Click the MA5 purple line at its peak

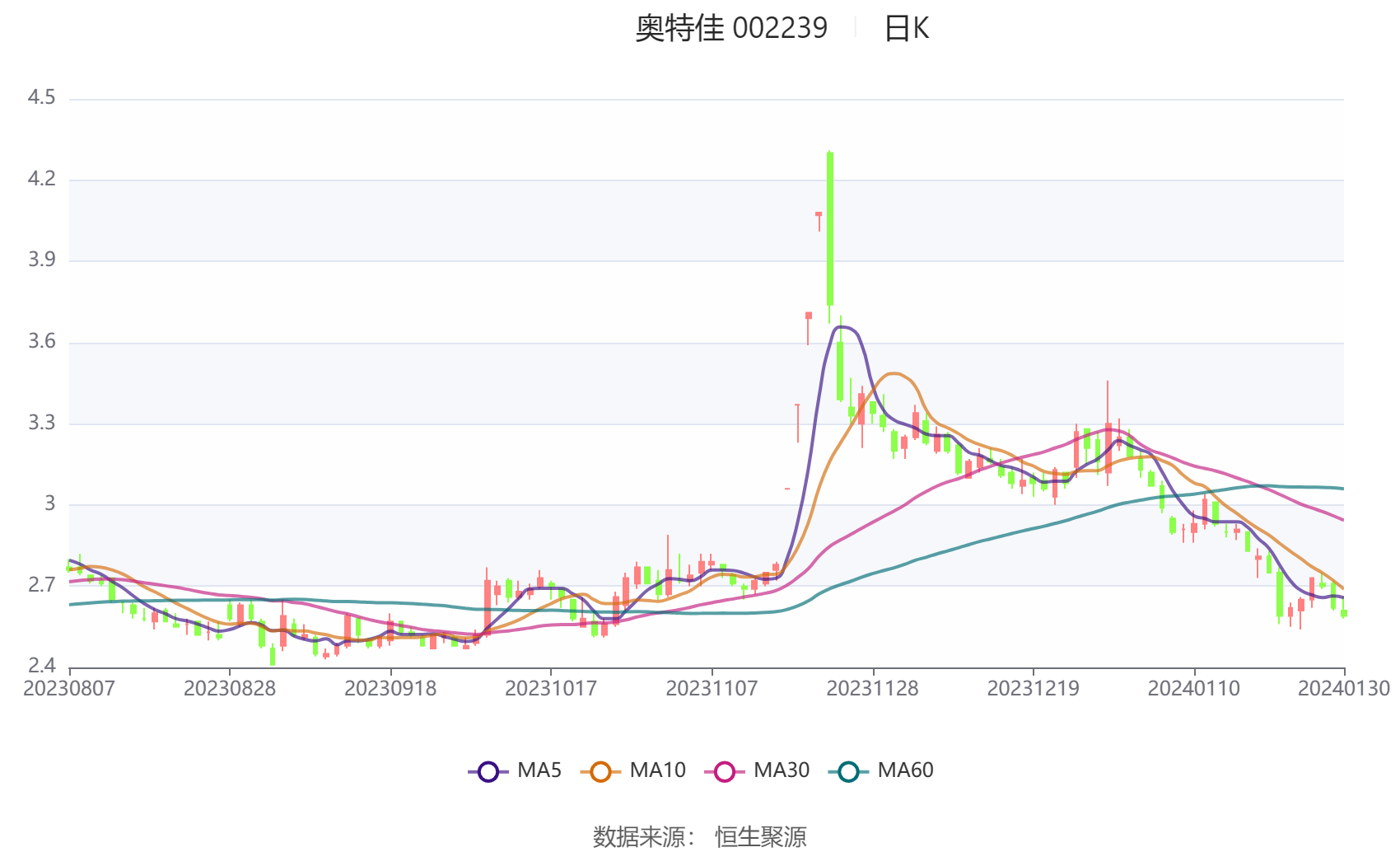pyautogui.click(x=842, y=327)
